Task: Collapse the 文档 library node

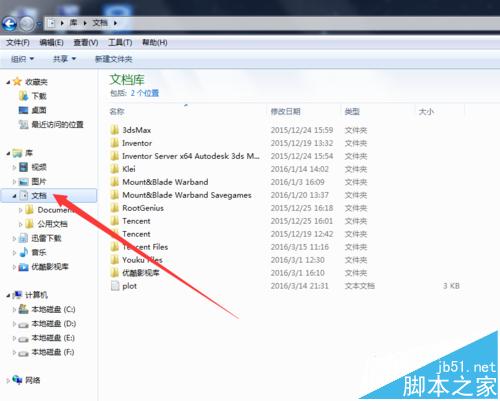Action: pyautogui.click(x=14, y=196)
